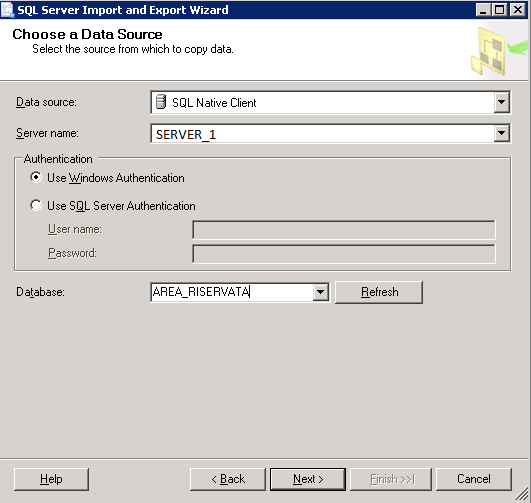Go to Next wizard step
This screenshot has height=503, width=531.
[308, 479]
